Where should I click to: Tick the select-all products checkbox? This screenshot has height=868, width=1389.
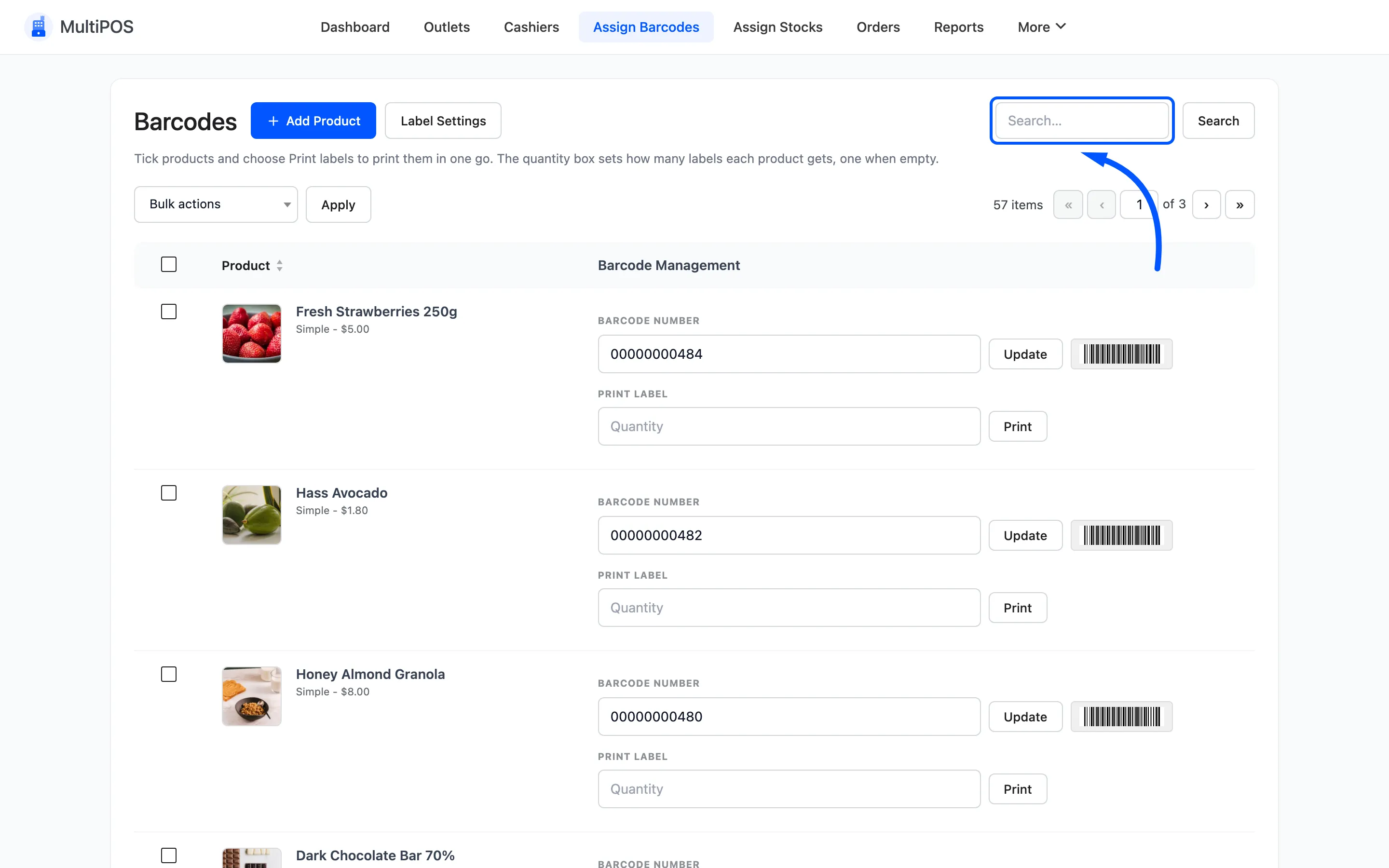[169, 265]
